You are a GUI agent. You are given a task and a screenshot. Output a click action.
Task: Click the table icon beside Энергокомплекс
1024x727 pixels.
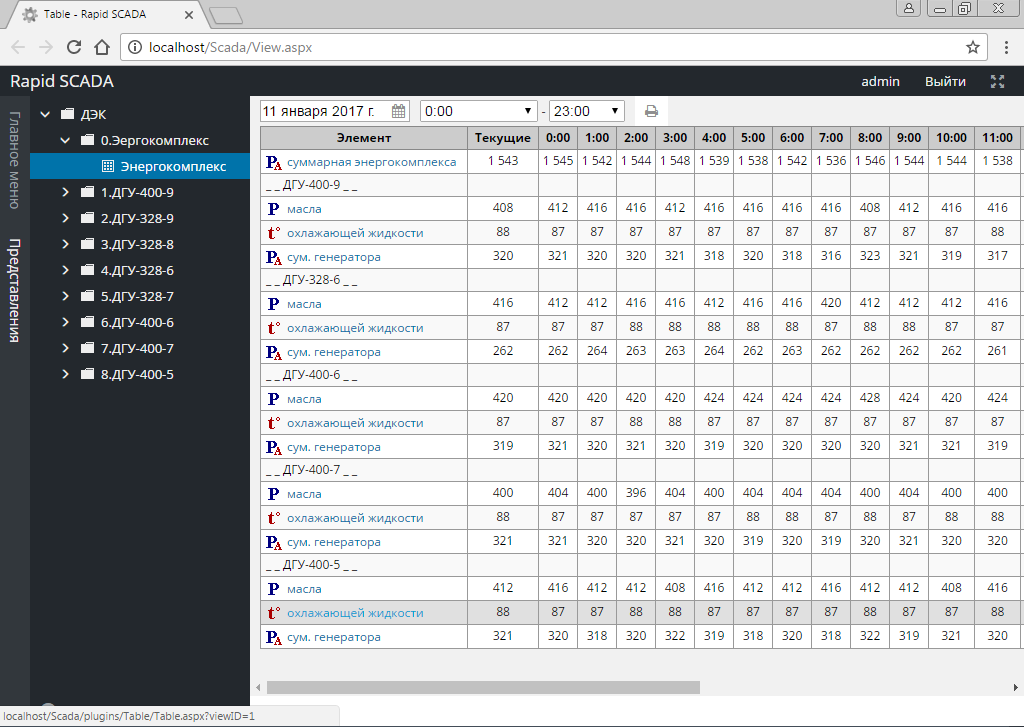(108, 167)
